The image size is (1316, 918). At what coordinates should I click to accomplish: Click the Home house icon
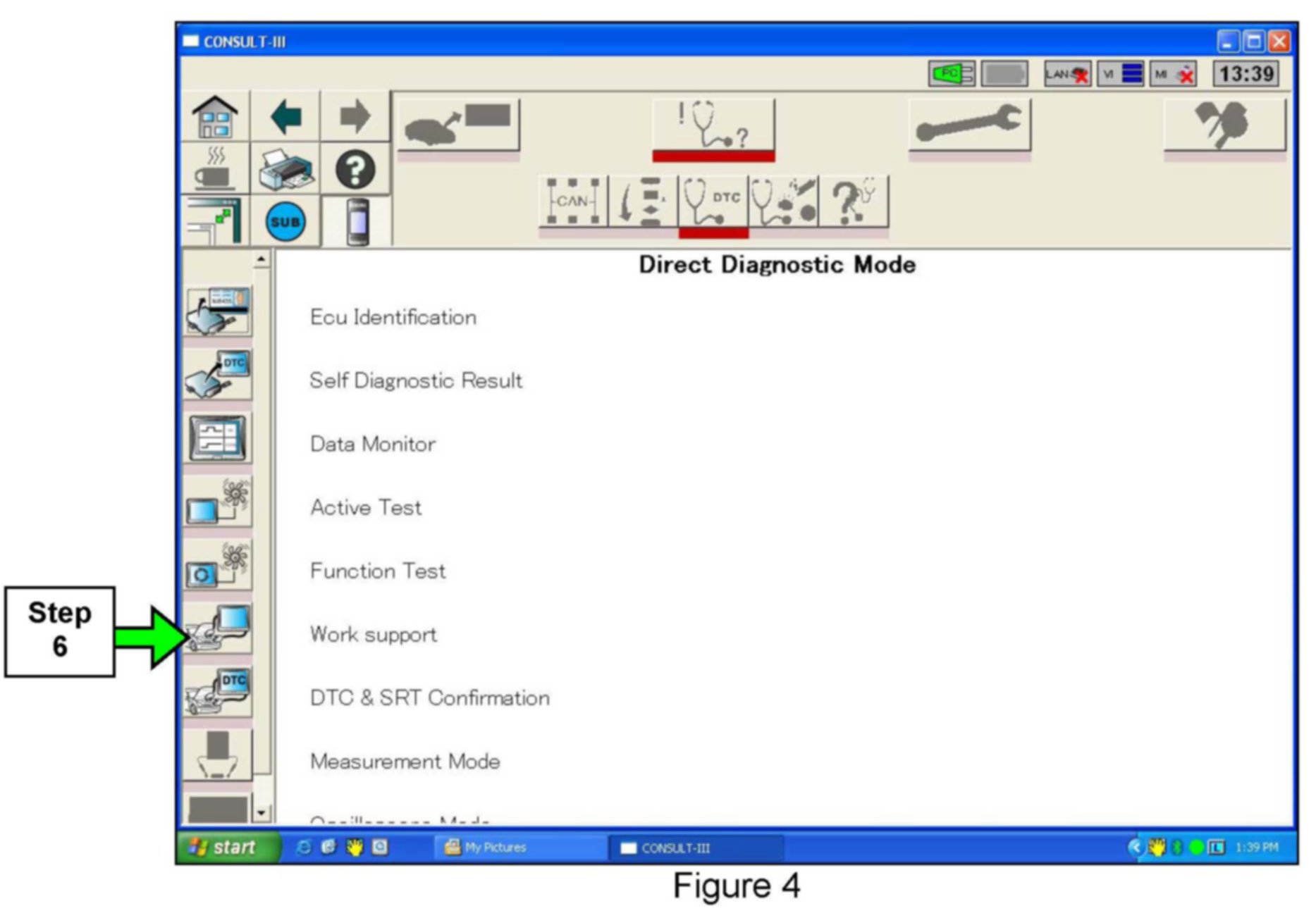(215, 116)
